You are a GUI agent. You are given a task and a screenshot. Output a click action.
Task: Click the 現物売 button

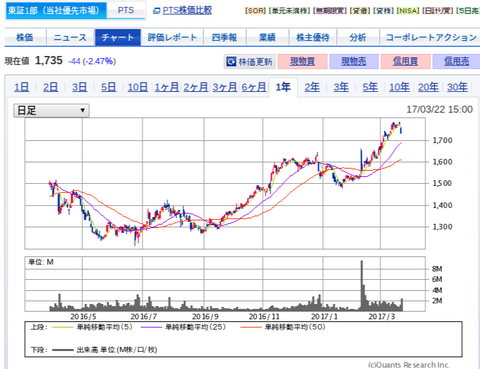tap(354, 62)
